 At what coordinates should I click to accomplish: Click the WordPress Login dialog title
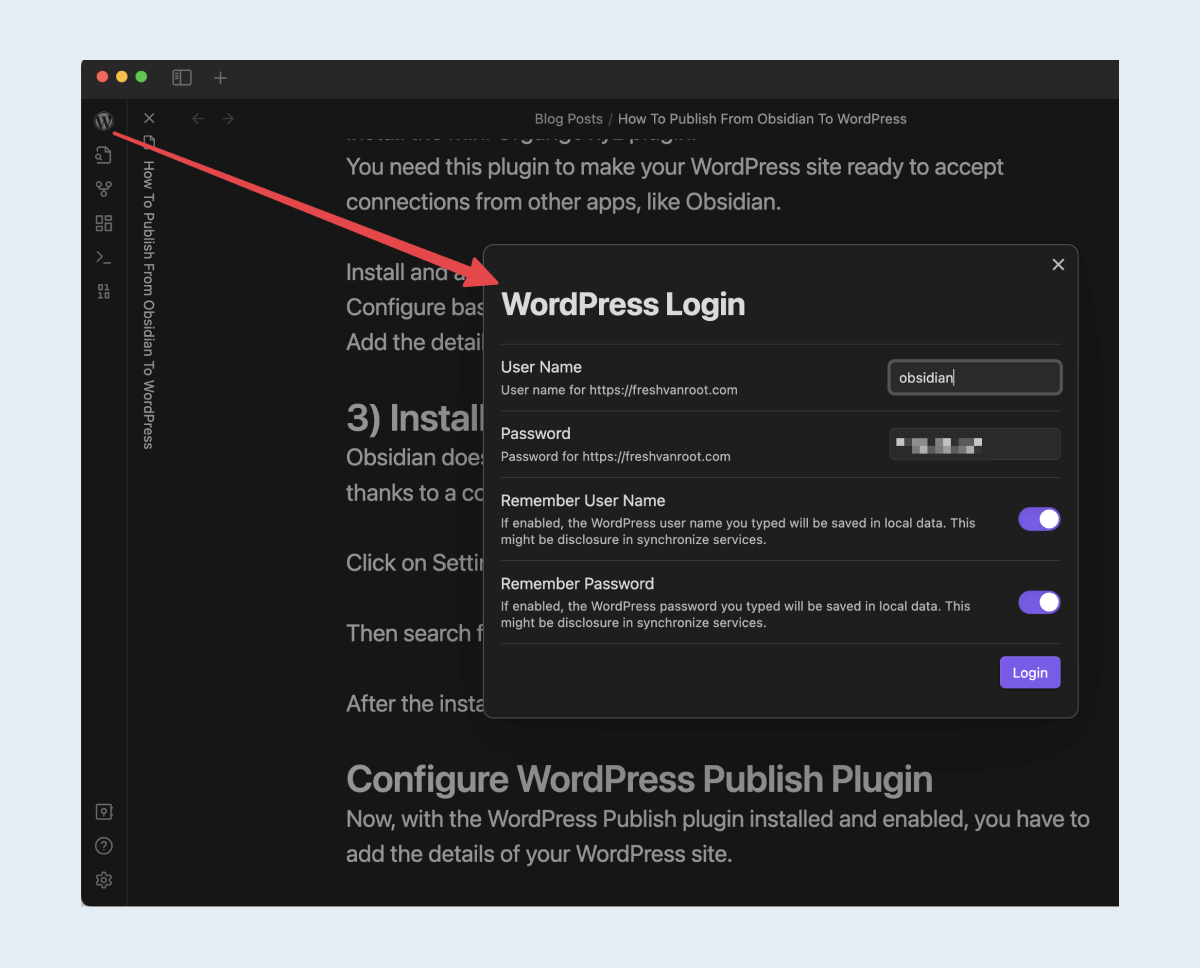(x=623, y=304)
